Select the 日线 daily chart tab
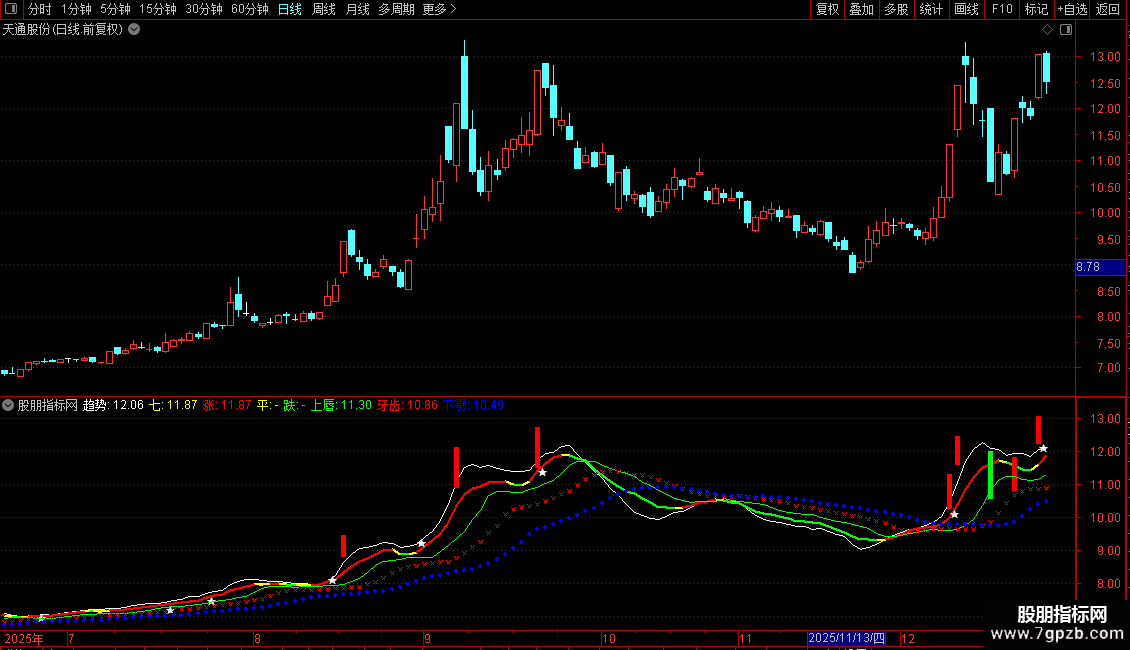1130x650 pixels. pyautogui.click(x=290, y=9)
